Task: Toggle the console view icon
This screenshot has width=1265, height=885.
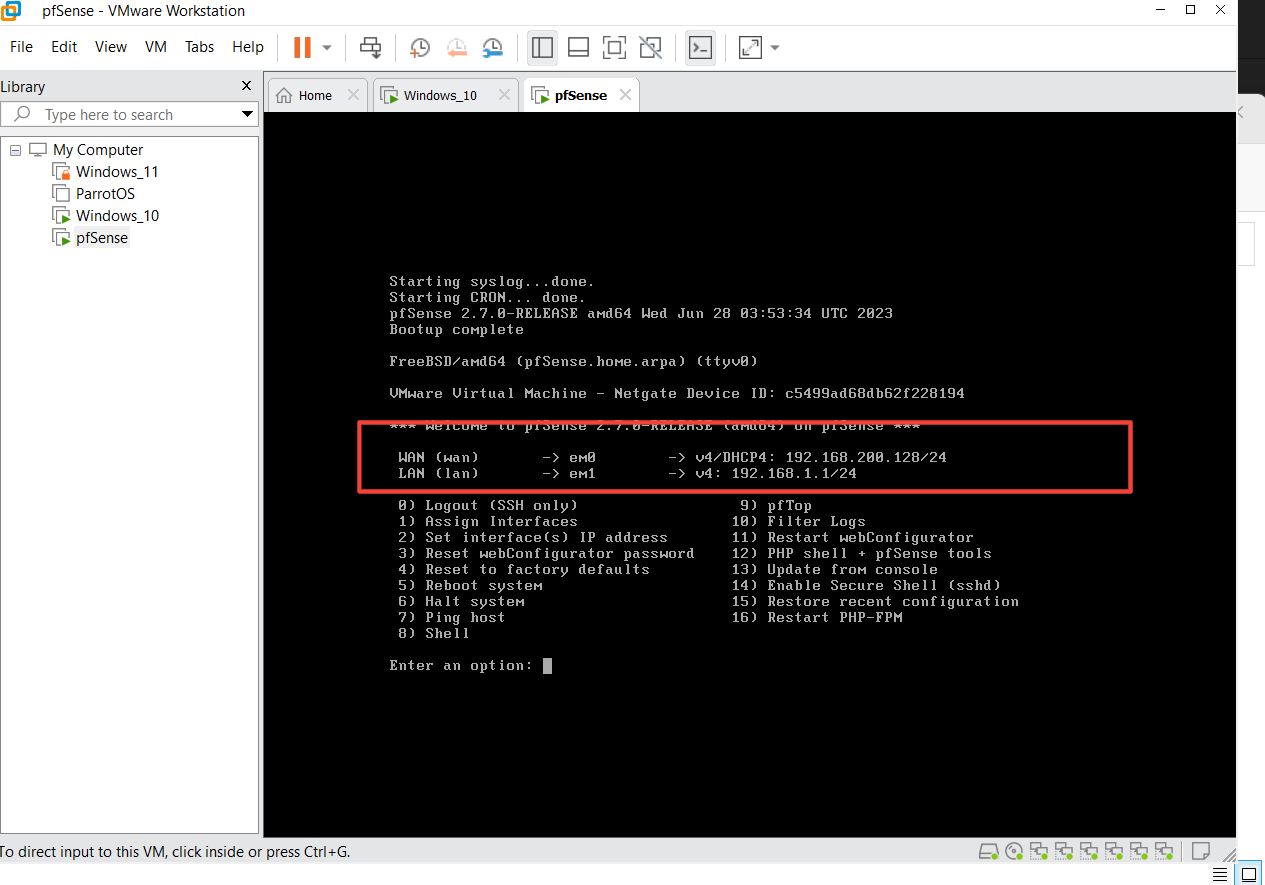Action: 700,47
